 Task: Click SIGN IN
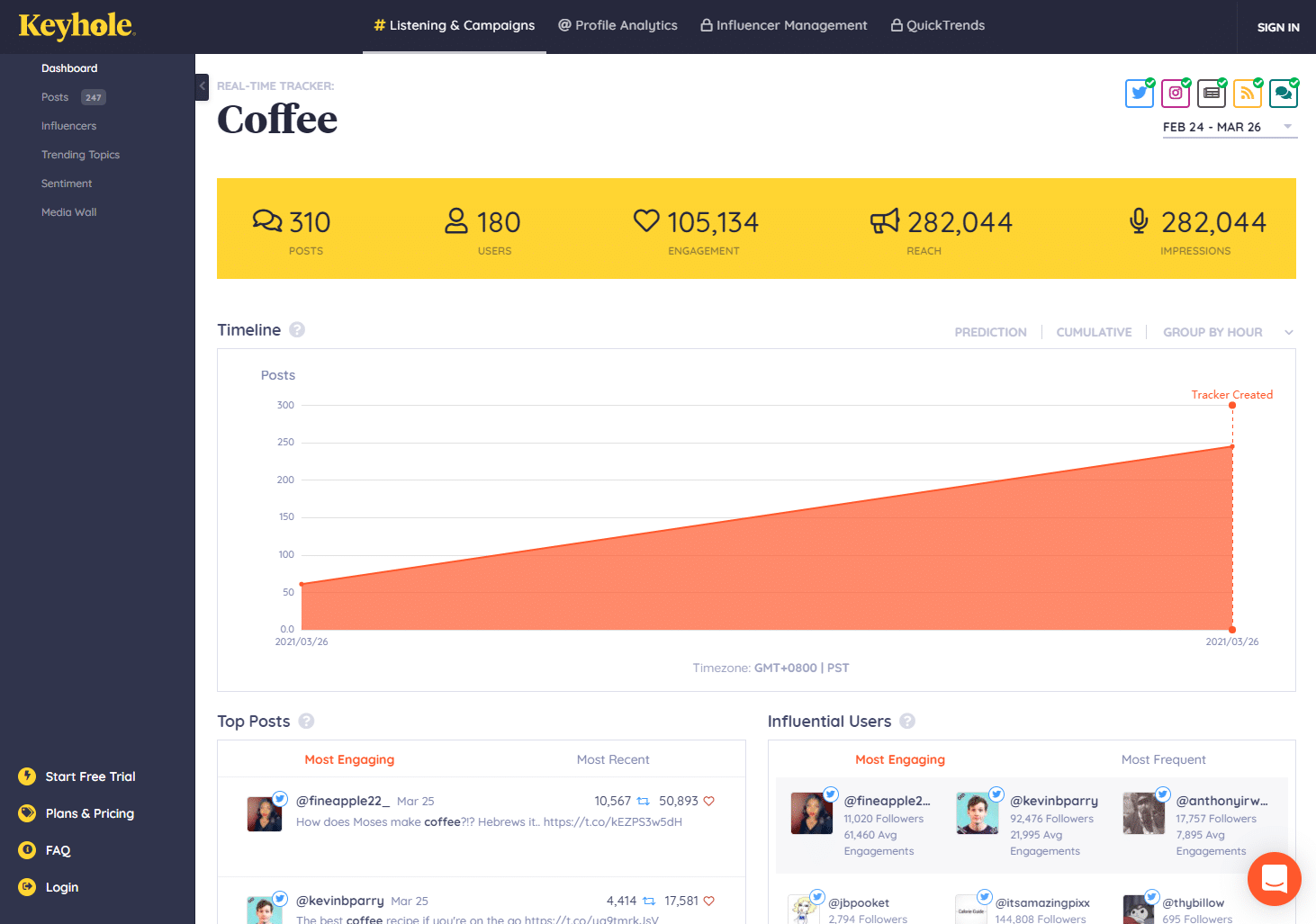click(1278, 27)
